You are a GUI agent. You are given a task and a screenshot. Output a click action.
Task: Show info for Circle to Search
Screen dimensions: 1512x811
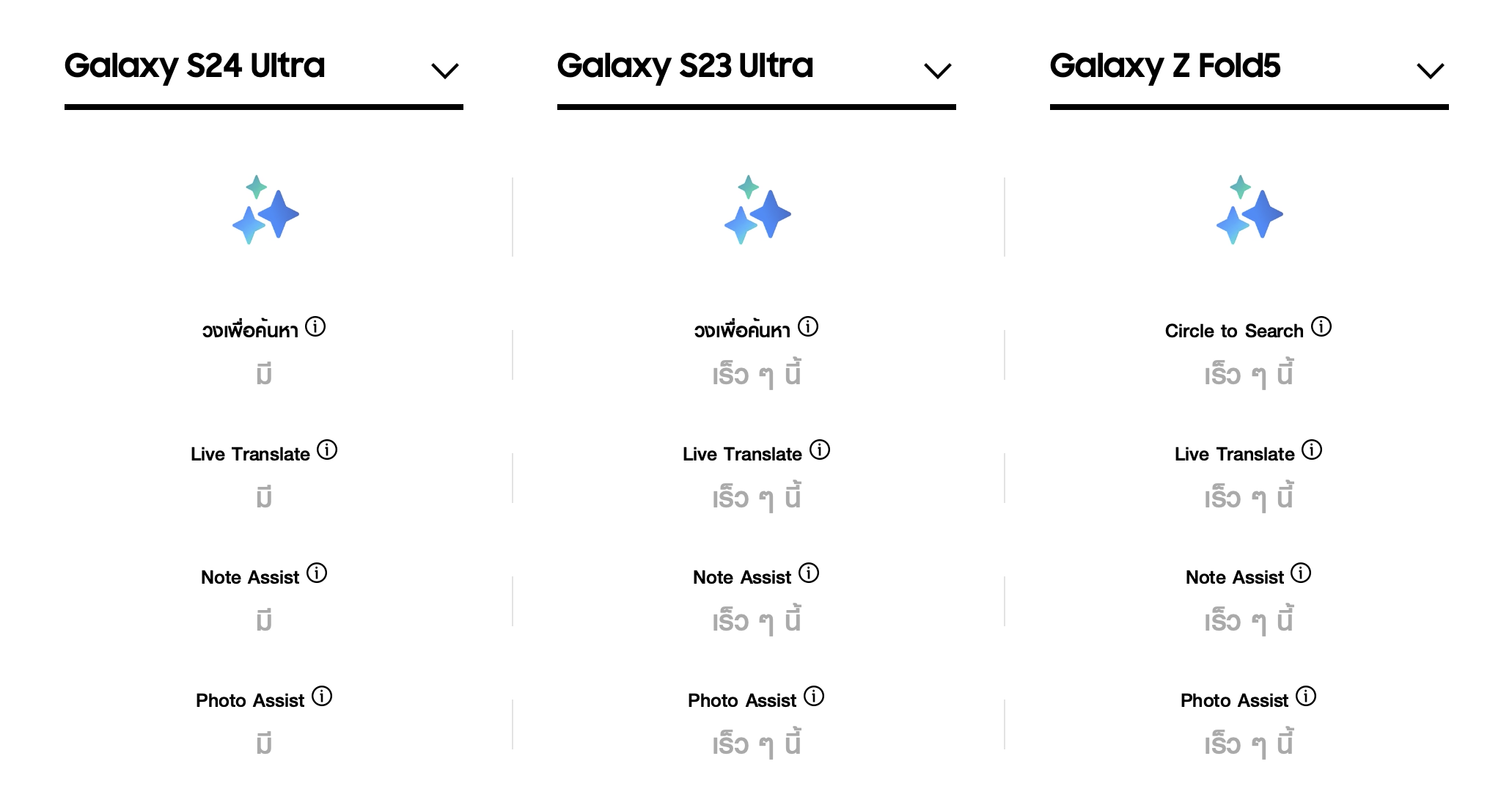[1321, 326]
